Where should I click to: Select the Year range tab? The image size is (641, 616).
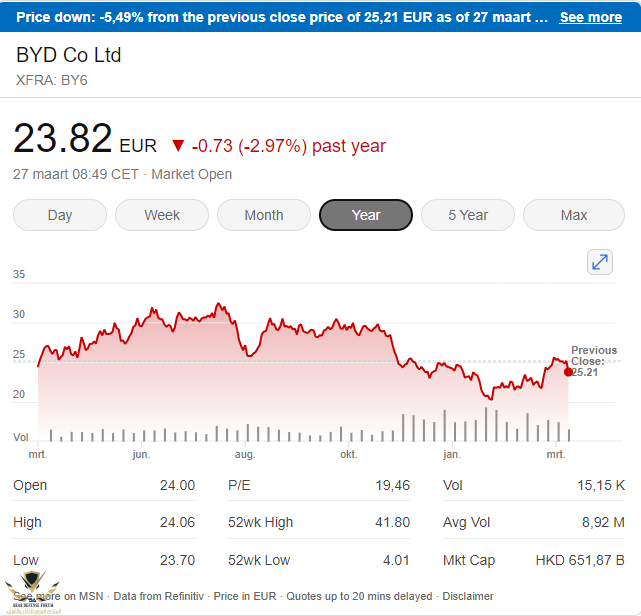tap(366, 215)
